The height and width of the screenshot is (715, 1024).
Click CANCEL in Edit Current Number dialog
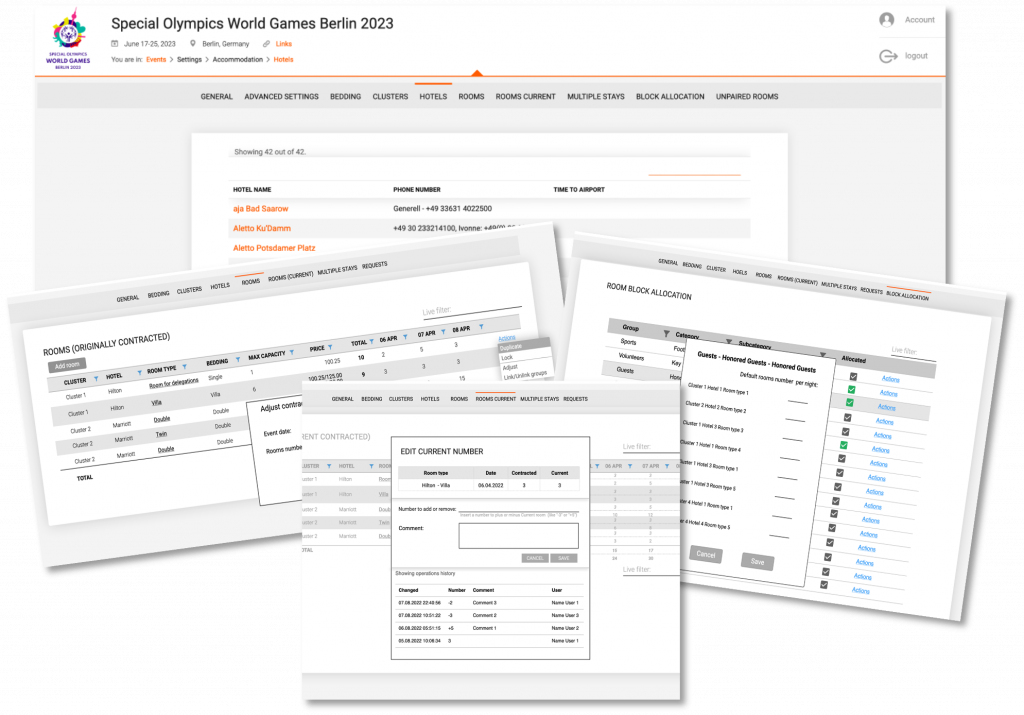click(535, 558)
